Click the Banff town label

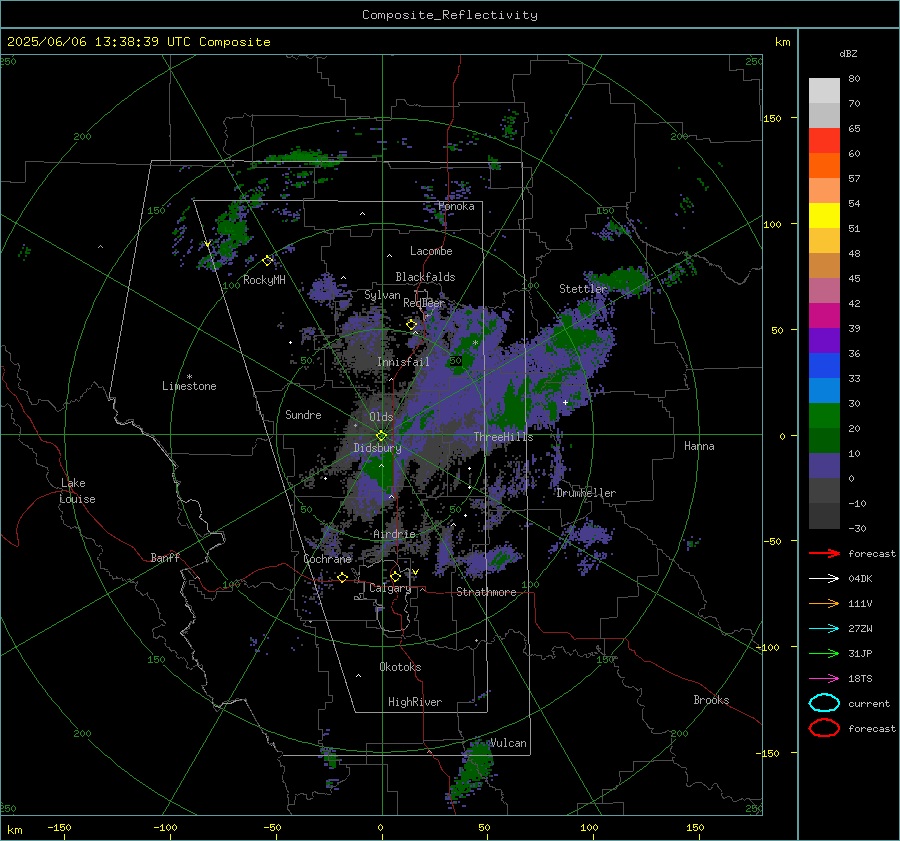[165, 558]
